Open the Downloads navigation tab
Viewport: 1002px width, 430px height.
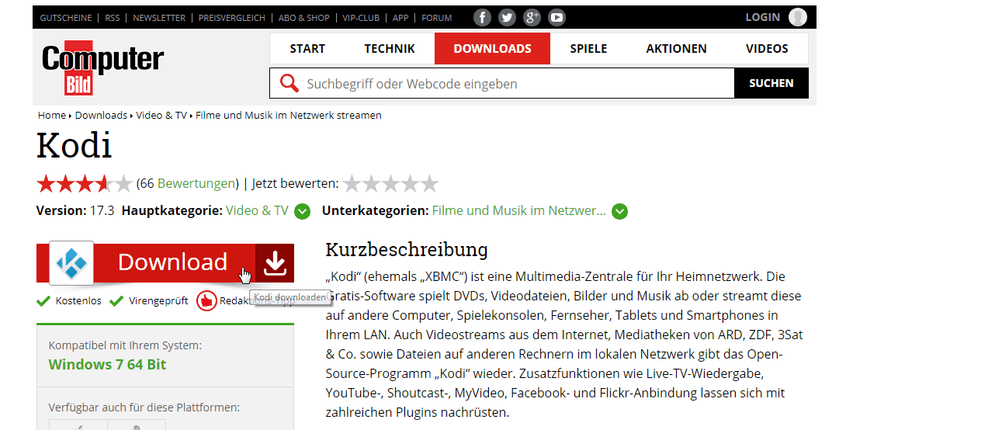pyautogui.click(x=492, y=48)
